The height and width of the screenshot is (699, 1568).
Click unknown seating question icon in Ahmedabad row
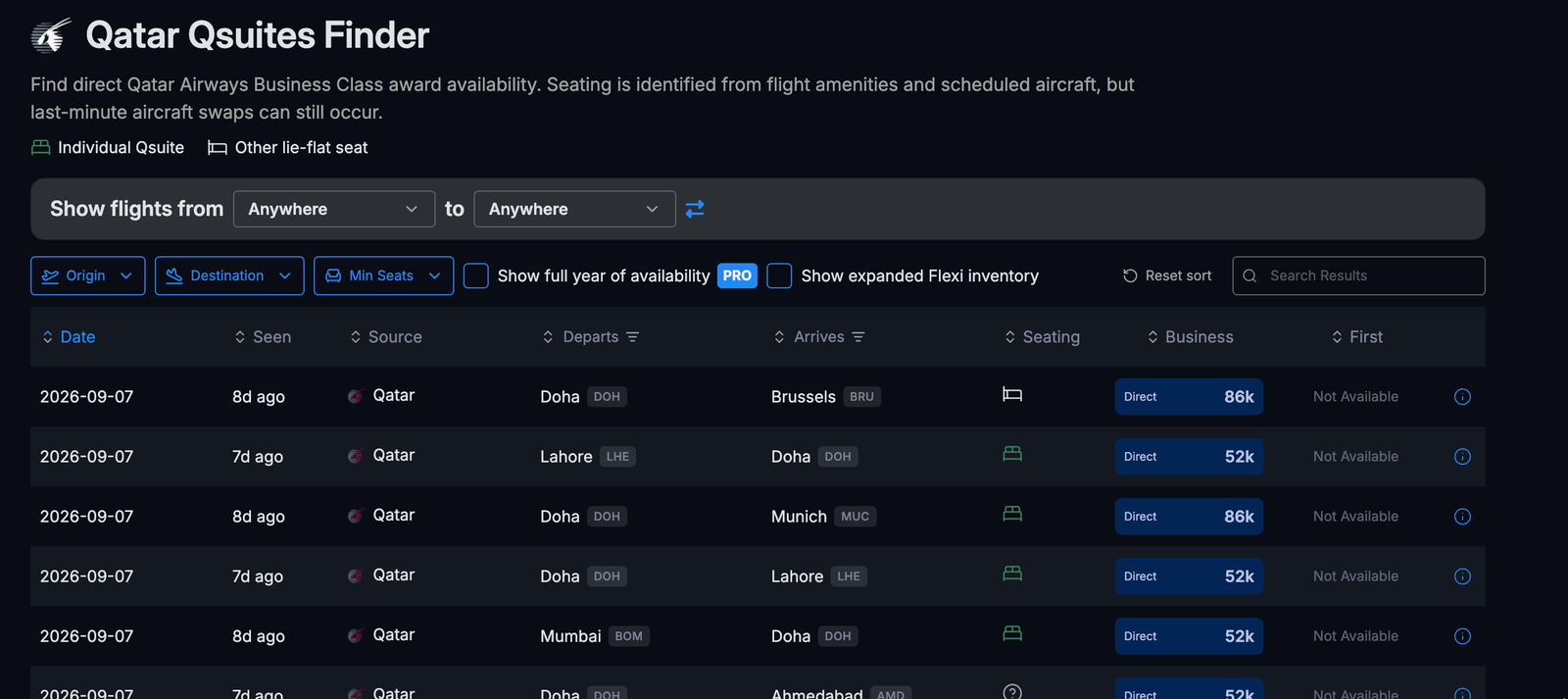pos(1012,691)
